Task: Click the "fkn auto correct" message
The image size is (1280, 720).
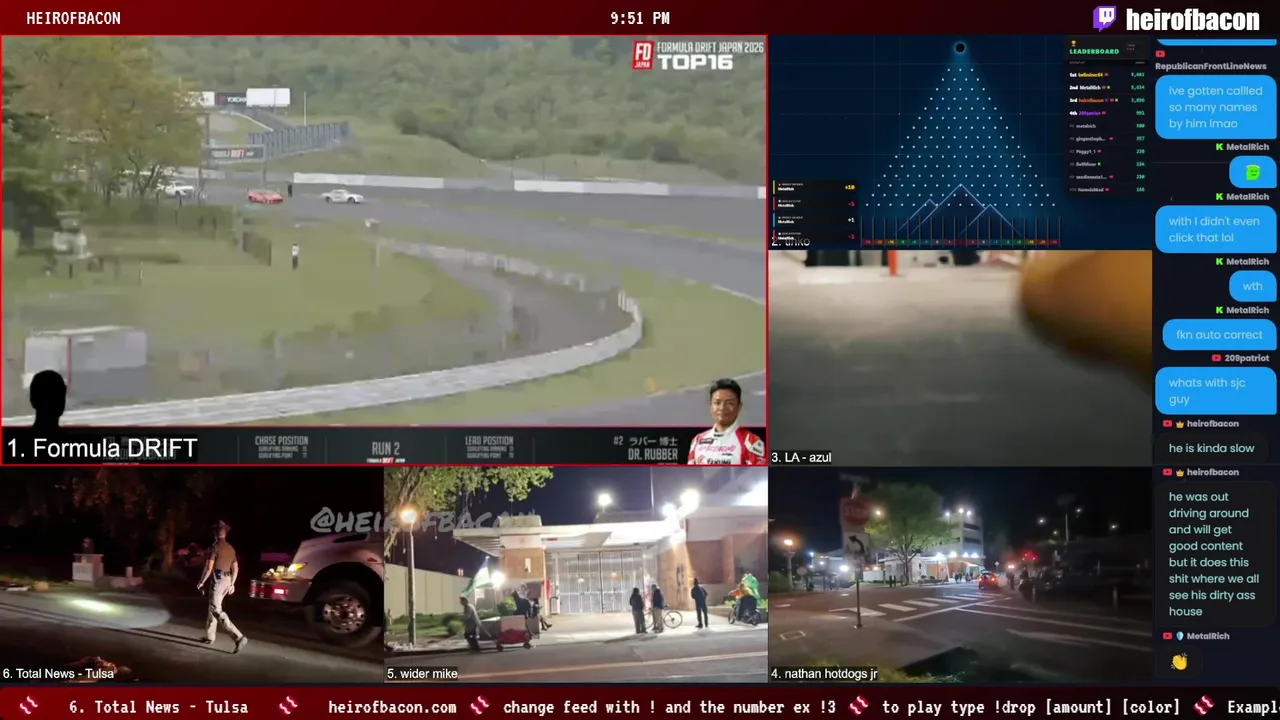Action: 1219,335
